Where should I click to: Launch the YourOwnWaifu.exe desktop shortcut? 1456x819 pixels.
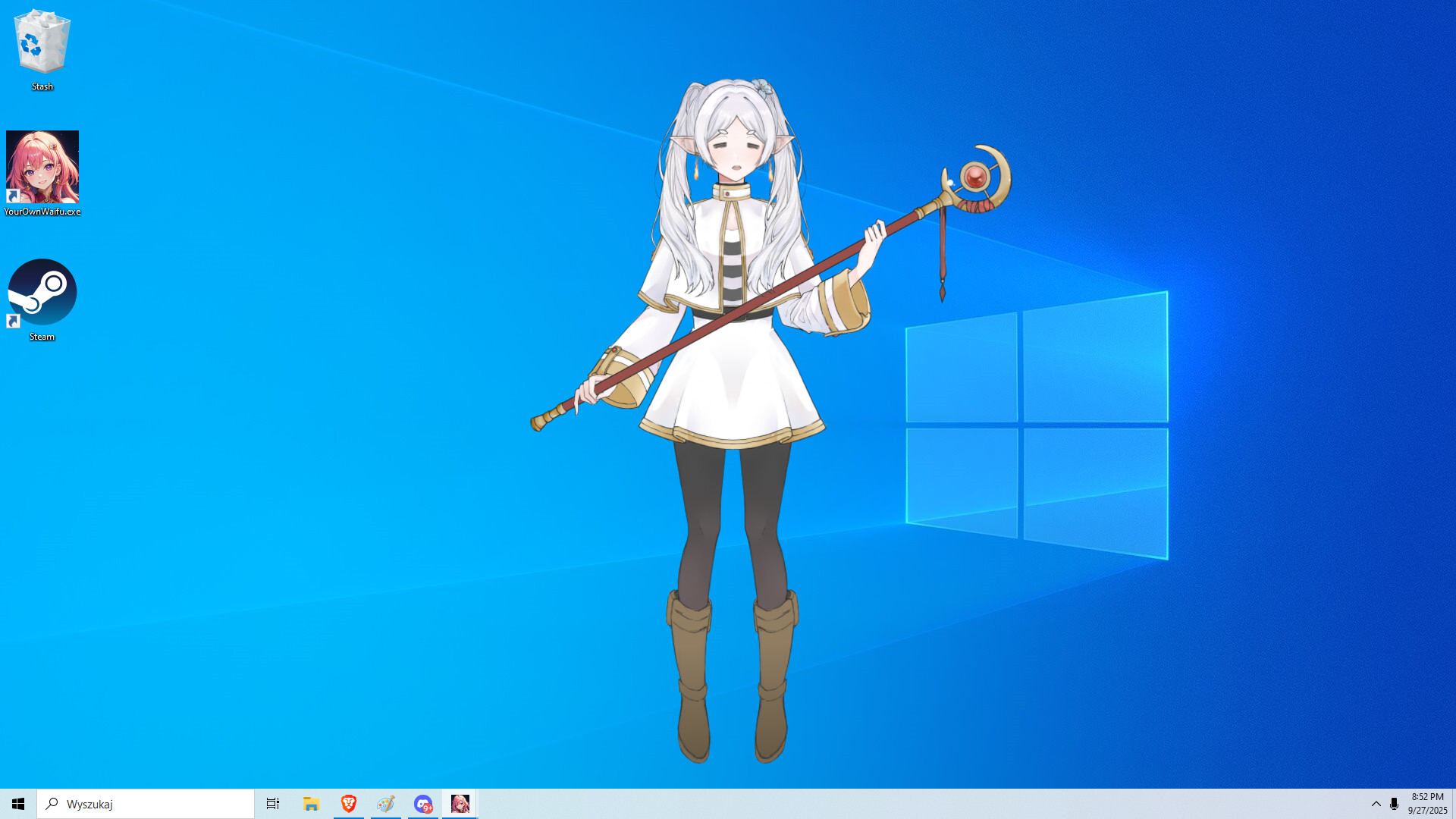coord(42,168)
